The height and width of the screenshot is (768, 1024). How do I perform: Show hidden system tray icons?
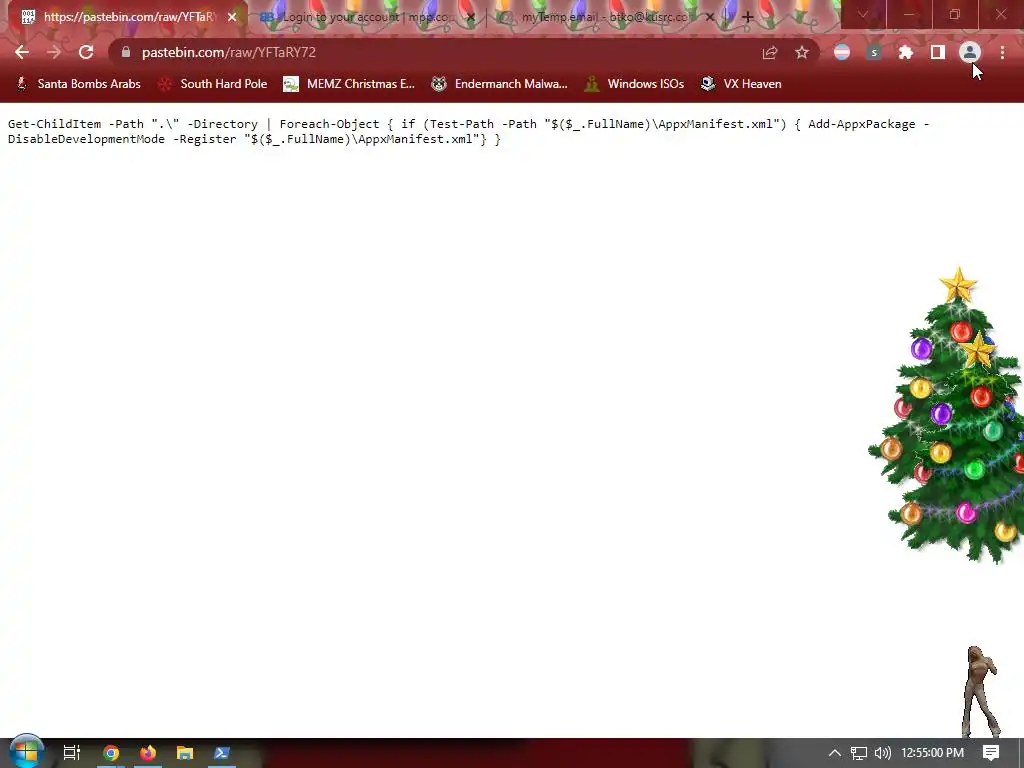point(835,753)
